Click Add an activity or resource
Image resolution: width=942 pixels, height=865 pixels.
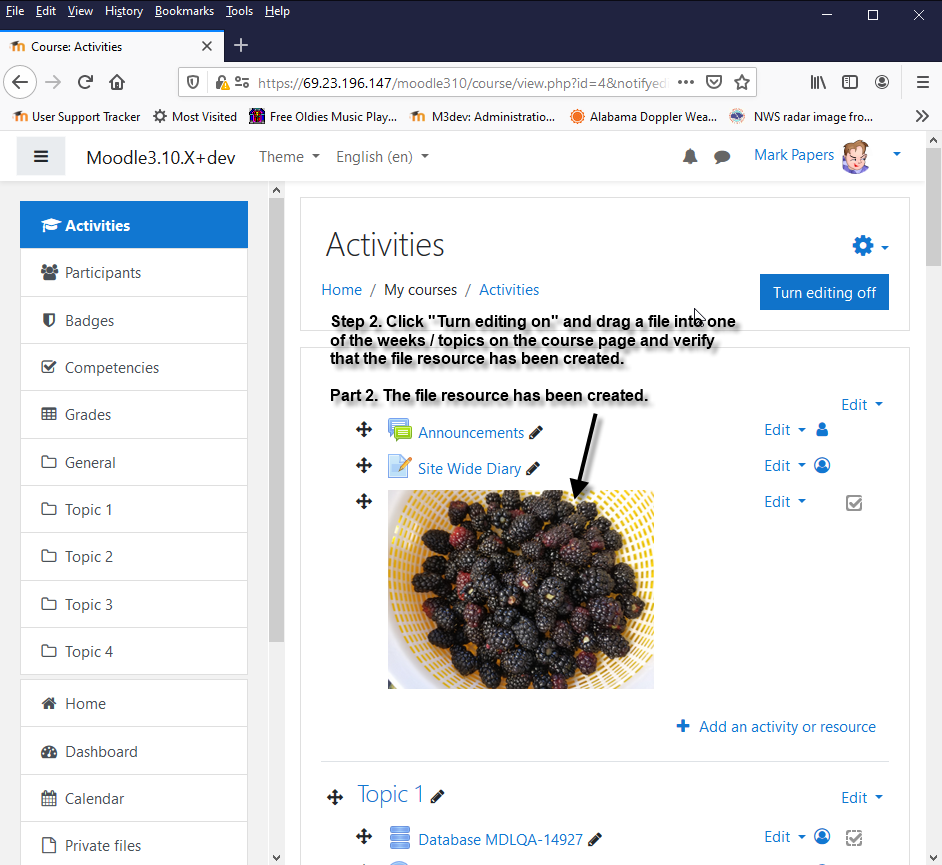[x=776, y=727]
